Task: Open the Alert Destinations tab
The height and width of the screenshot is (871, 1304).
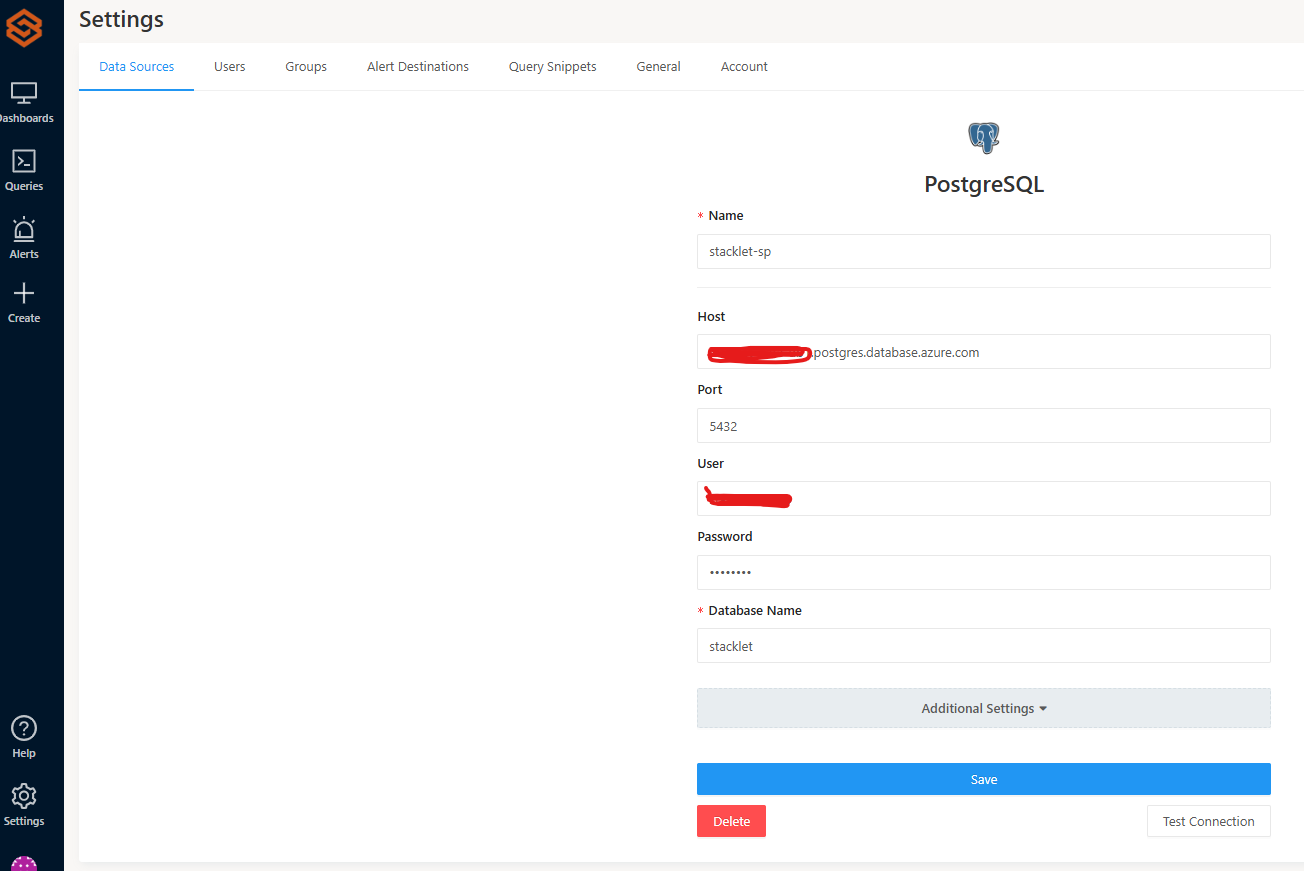Action: (x=418, y=67)
